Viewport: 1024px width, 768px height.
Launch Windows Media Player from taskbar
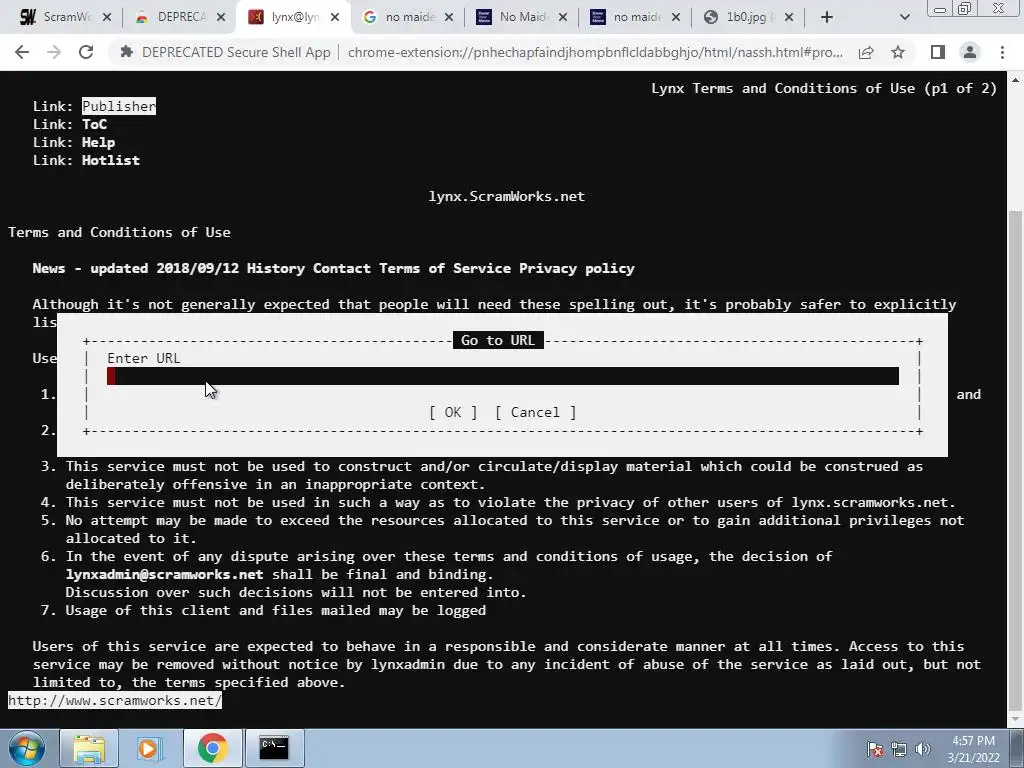pyautogui.click(x=150, y=748)
